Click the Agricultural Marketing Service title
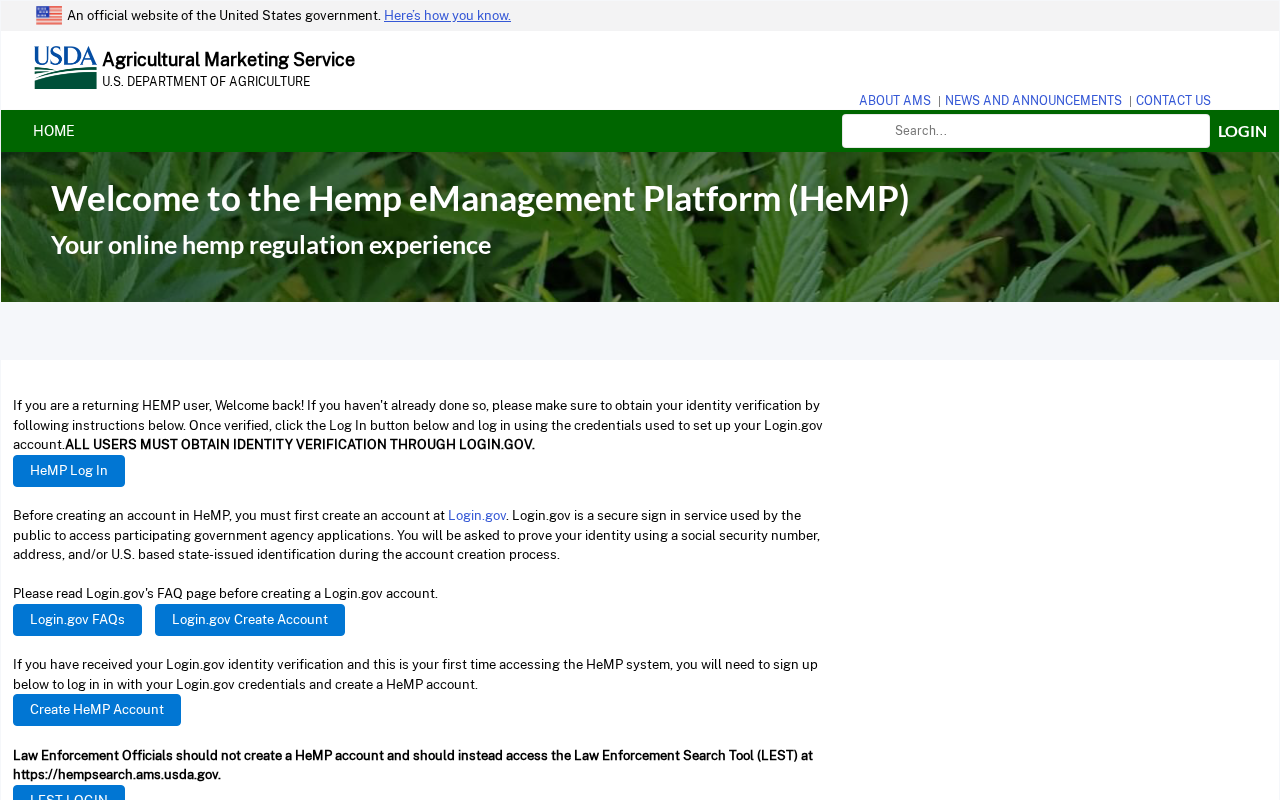1280x800 pixels. pyautogui.click(x=228, y=60)
